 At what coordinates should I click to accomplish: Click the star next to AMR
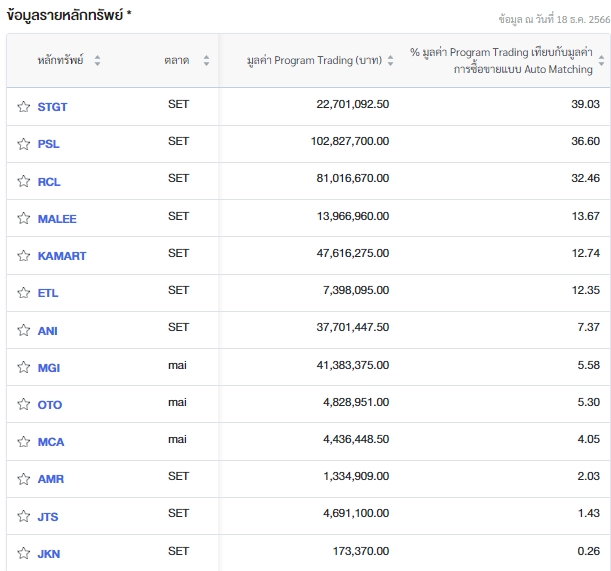tap(23, 478)
